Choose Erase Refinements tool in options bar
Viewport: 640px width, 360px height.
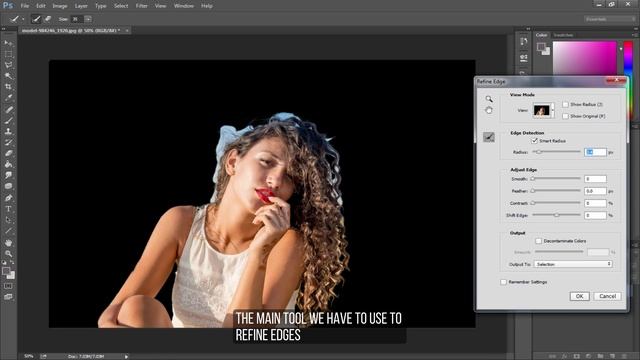(48, 19)
